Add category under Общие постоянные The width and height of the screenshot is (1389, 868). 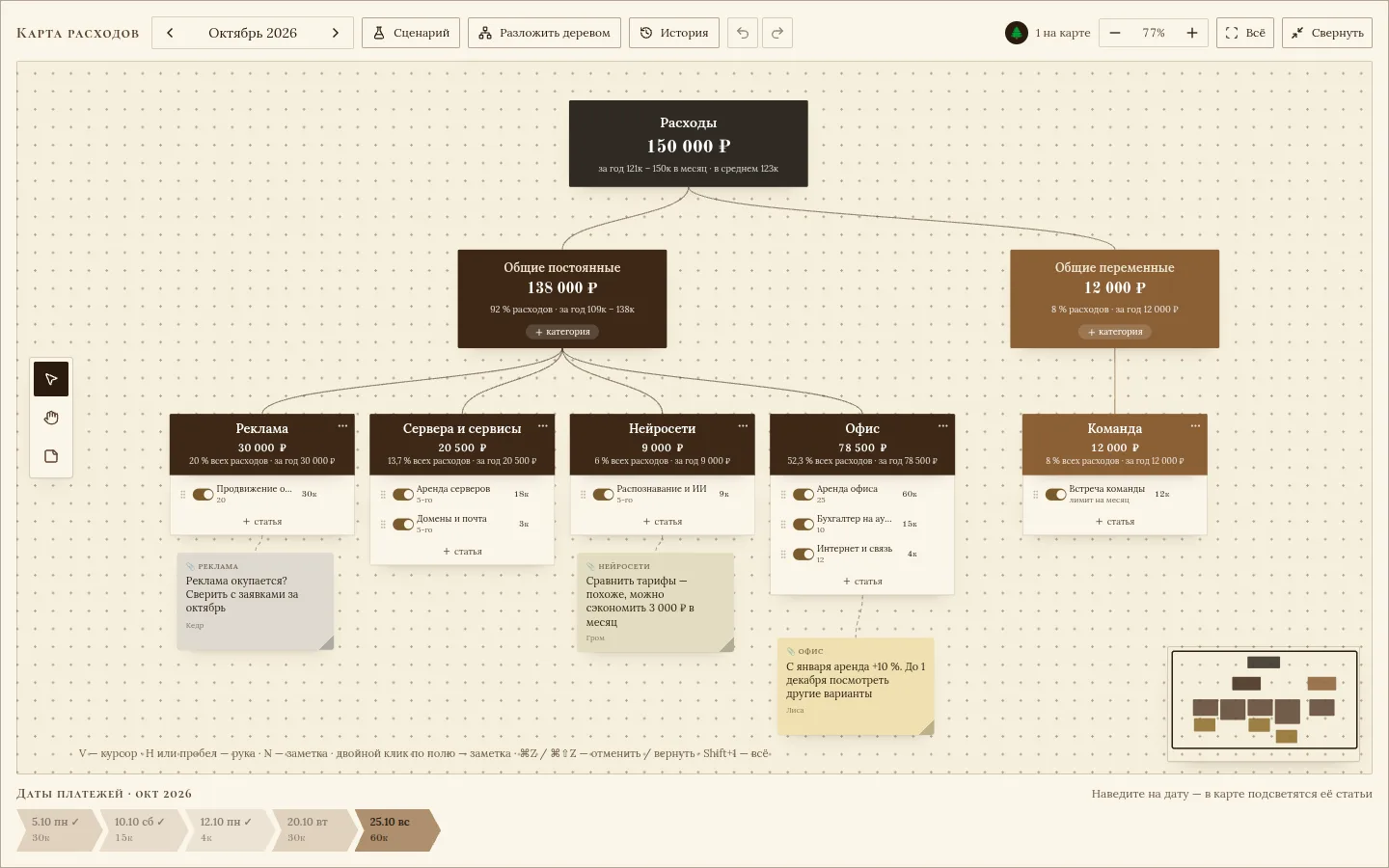(x=562, y=332)
